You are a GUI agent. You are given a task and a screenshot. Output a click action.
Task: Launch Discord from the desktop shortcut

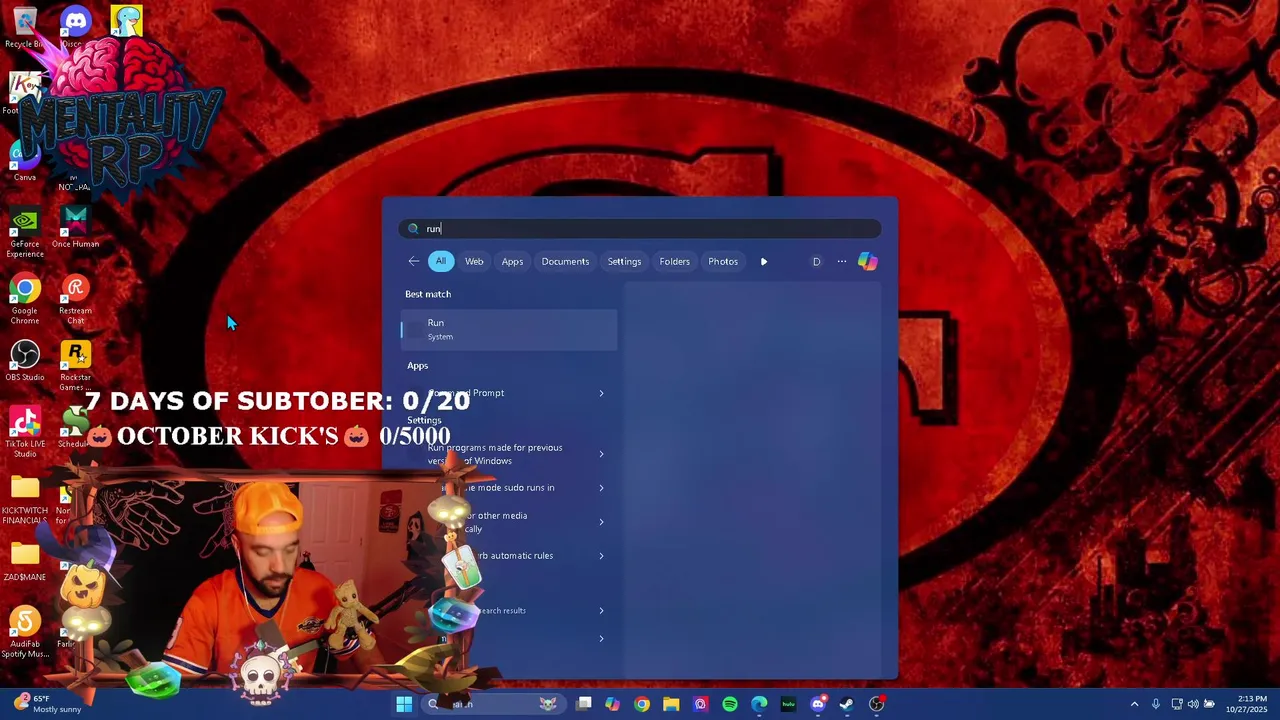coord(76,27)
